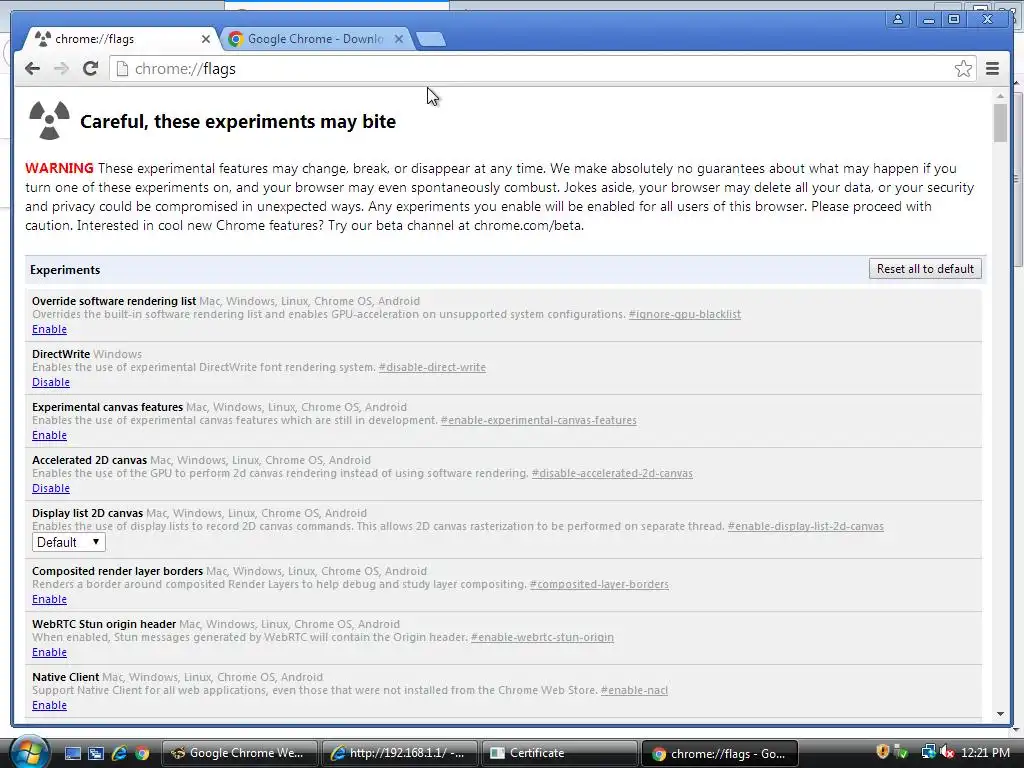This screenshot has height=768, width=1024.
Task: Close the chrome://flags tab
Action: click(x=206, y=39)
